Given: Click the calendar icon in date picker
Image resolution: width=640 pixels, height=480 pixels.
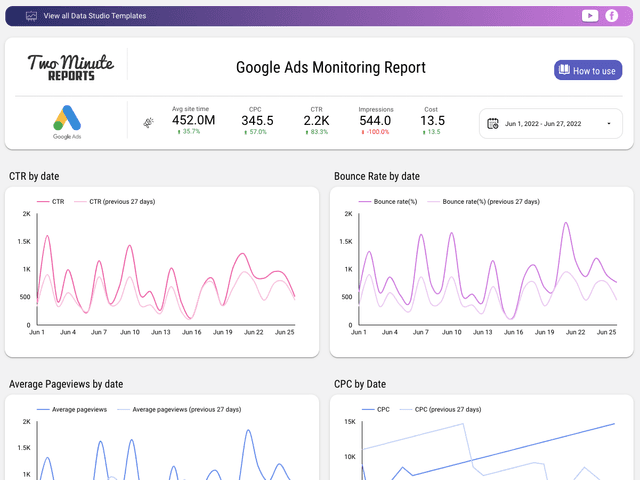Looking at the screenshot, I should point(493,124).
